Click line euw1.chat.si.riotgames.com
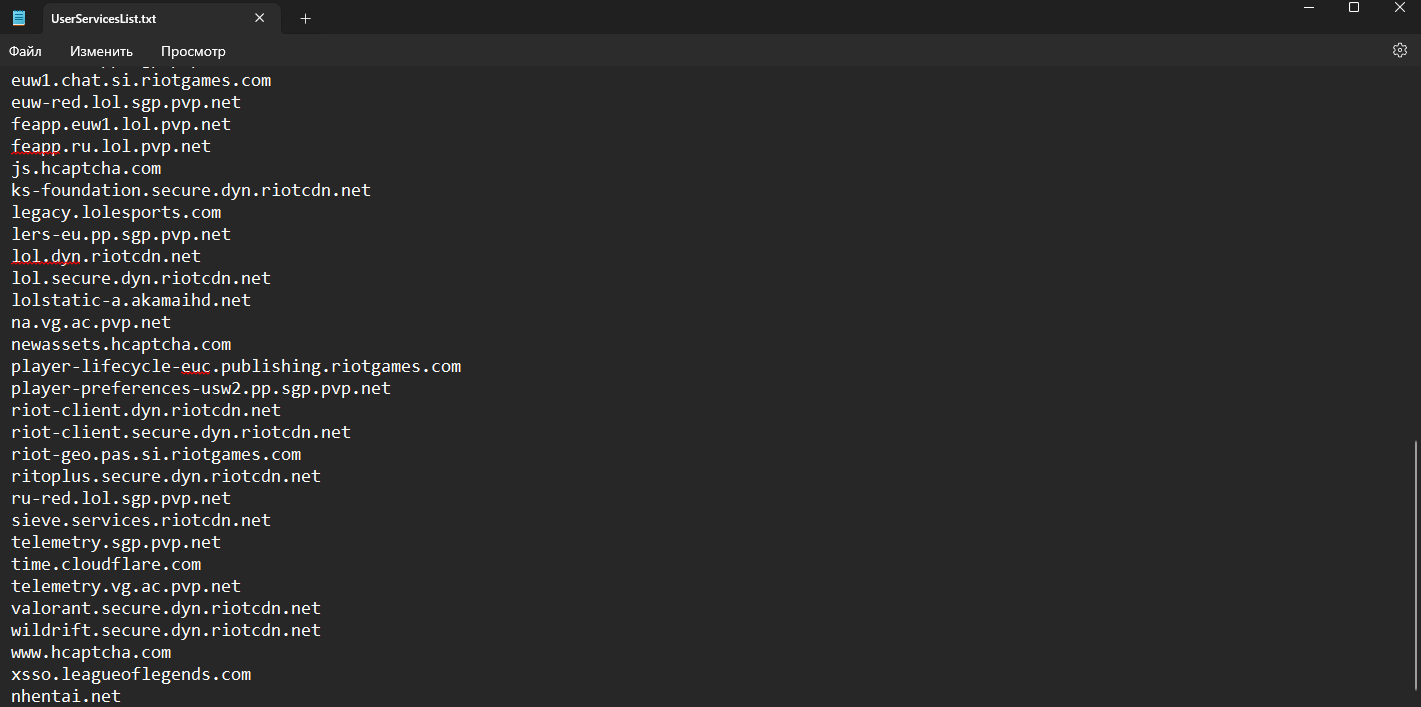The height and width of the screenshot is (707, 1421). 141,80
